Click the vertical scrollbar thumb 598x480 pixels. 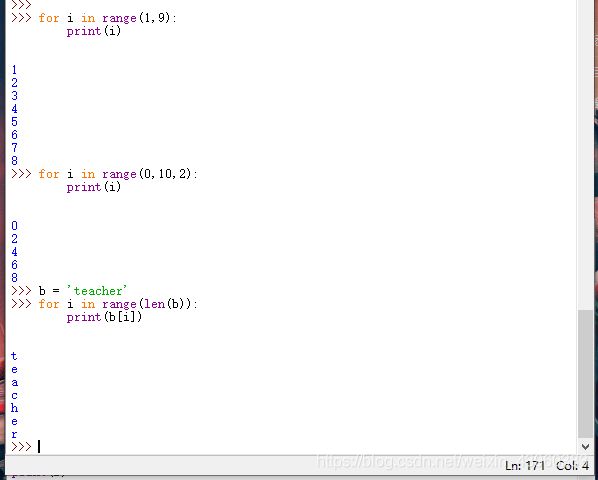[x=585, y=374]
